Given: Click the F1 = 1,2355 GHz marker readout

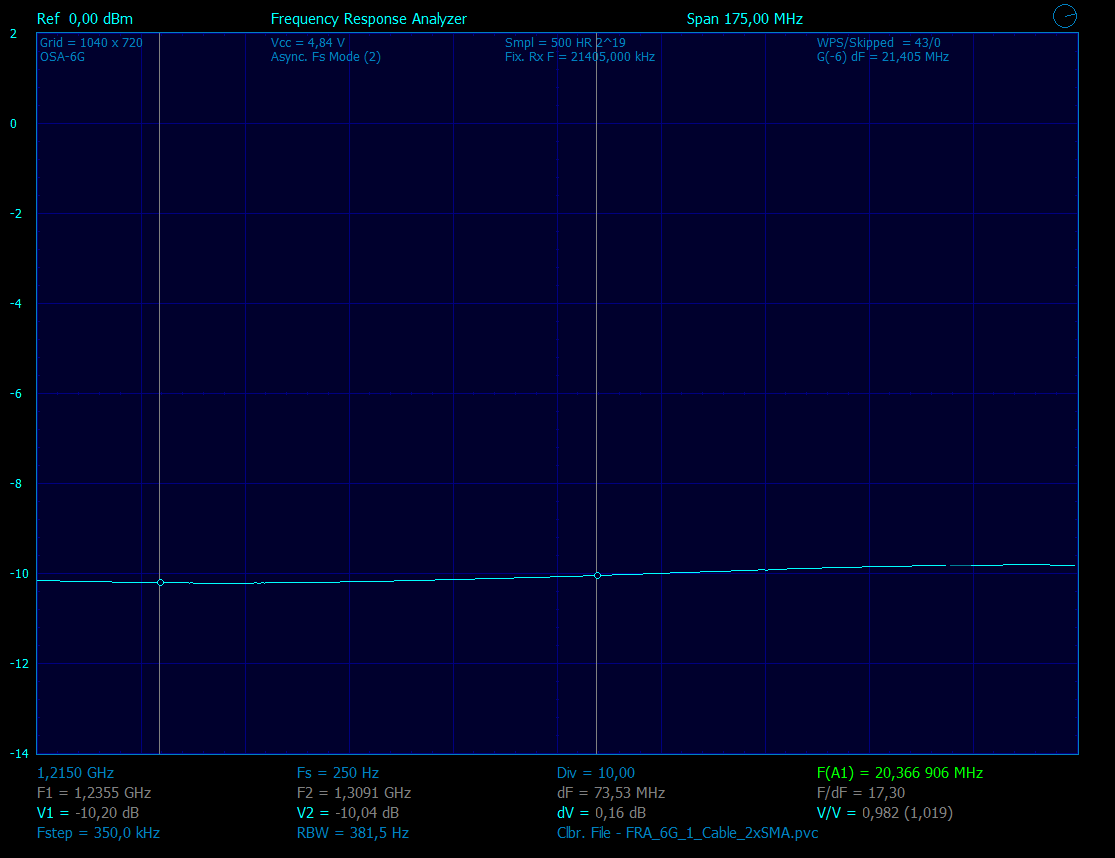Looking at the screenshot, I should 94,793.
